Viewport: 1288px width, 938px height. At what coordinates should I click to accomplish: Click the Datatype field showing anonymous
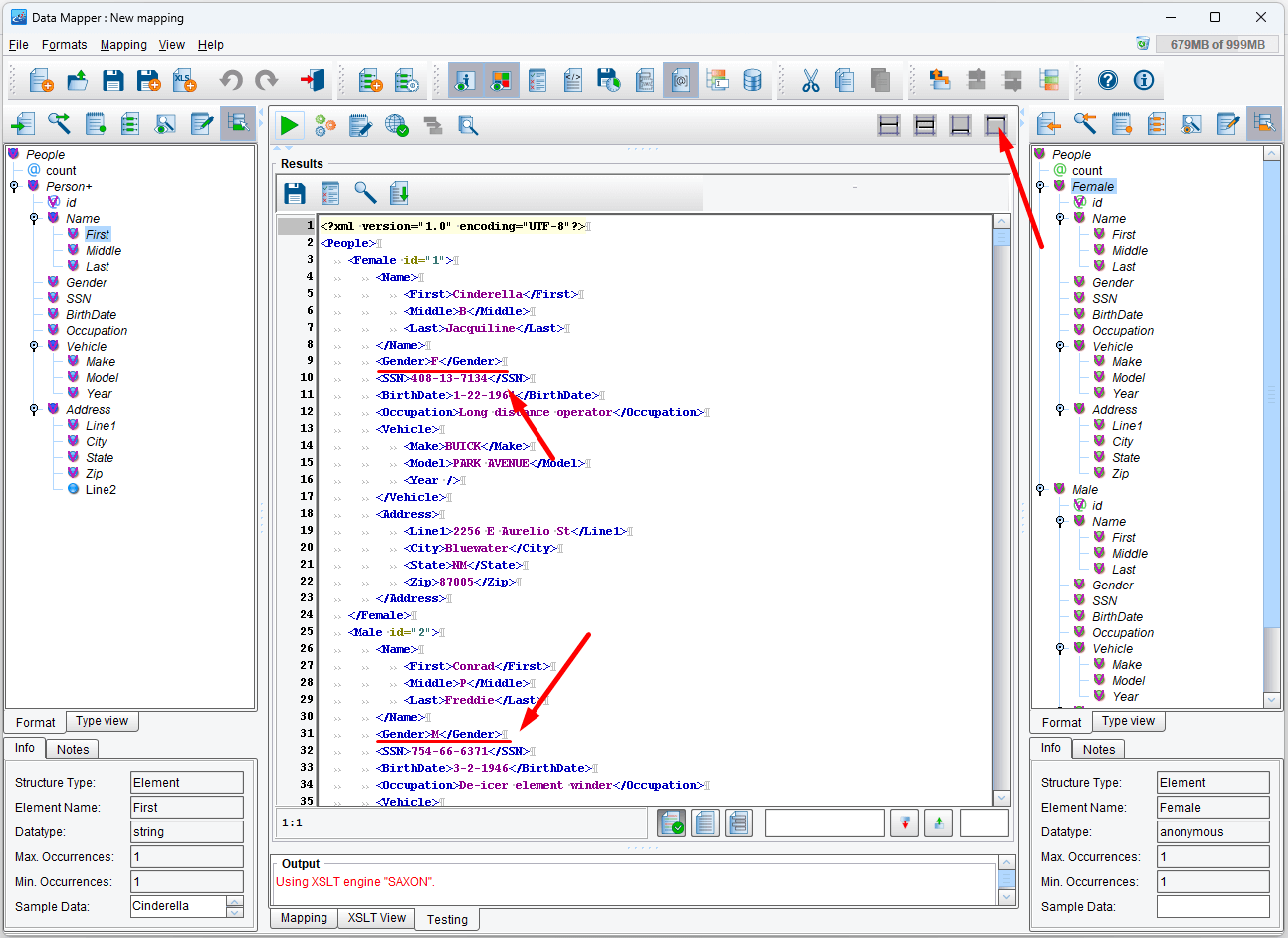click(x=1213, y=832)
